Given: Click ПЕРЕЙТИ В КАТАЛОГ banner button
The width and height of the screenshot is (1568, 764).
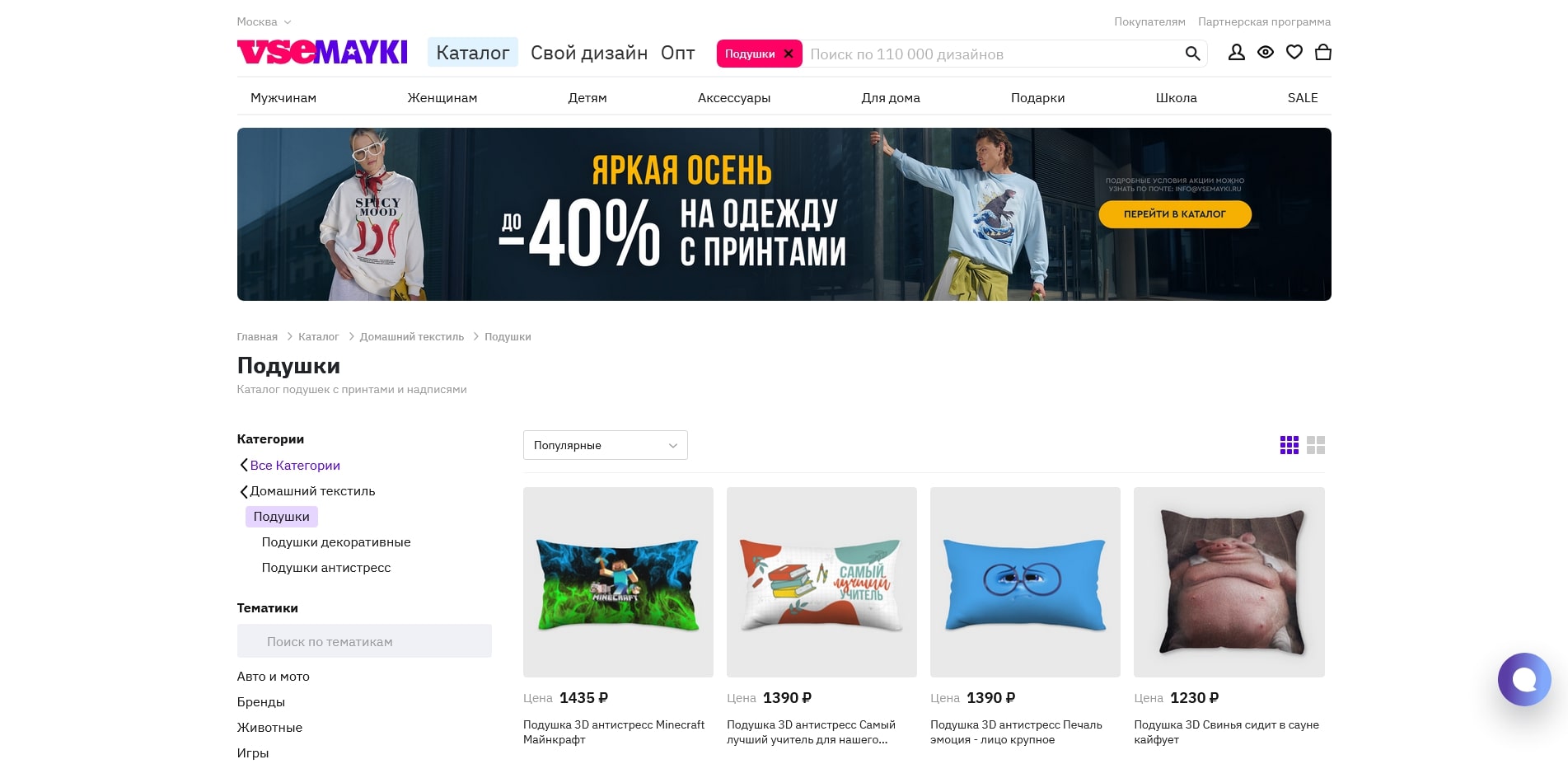Looking at the screenshot, I should tap(1175, 214).
